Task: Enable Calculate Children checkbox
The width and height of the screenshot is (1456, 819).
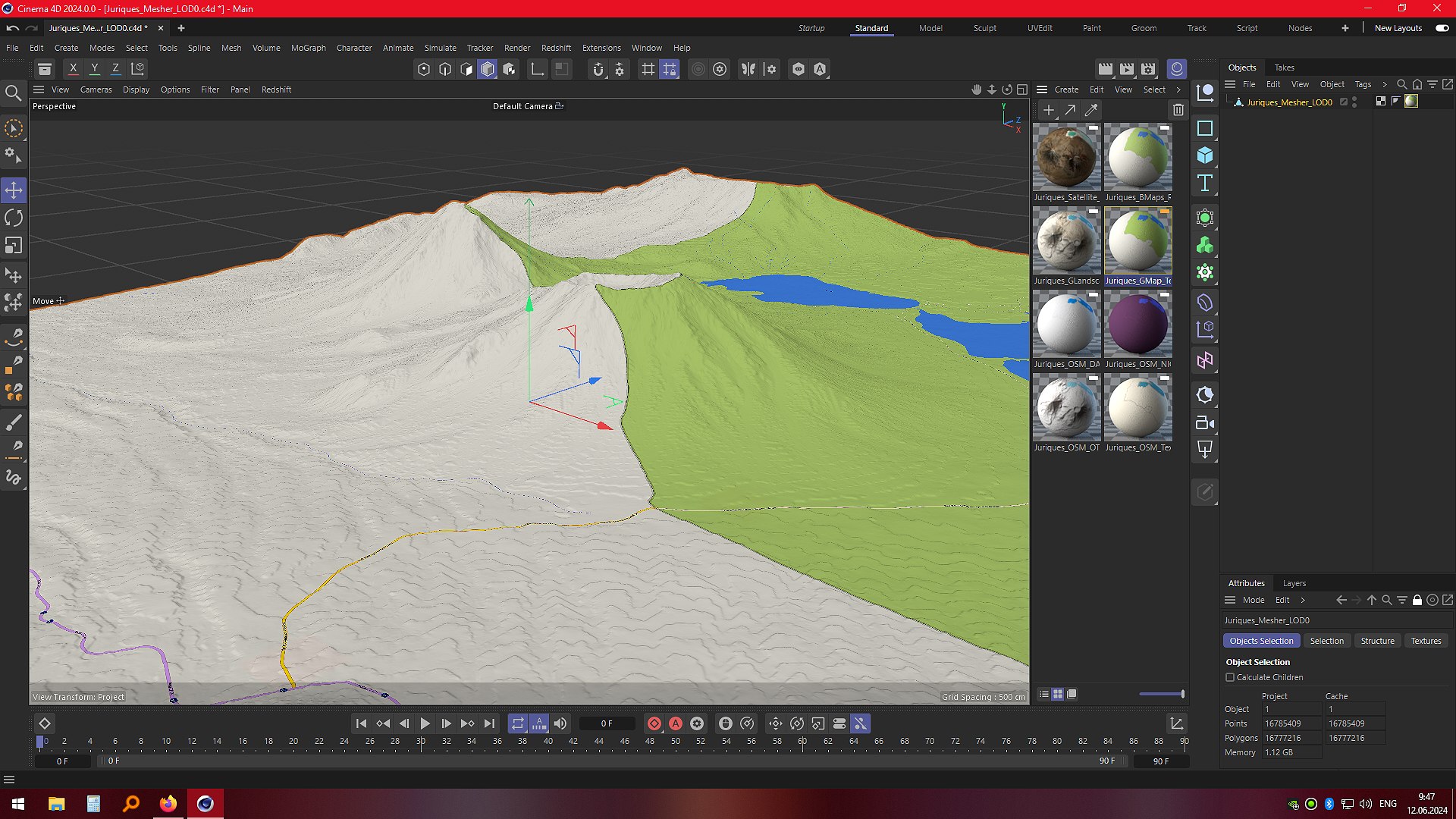Action: pos(1230,677)
